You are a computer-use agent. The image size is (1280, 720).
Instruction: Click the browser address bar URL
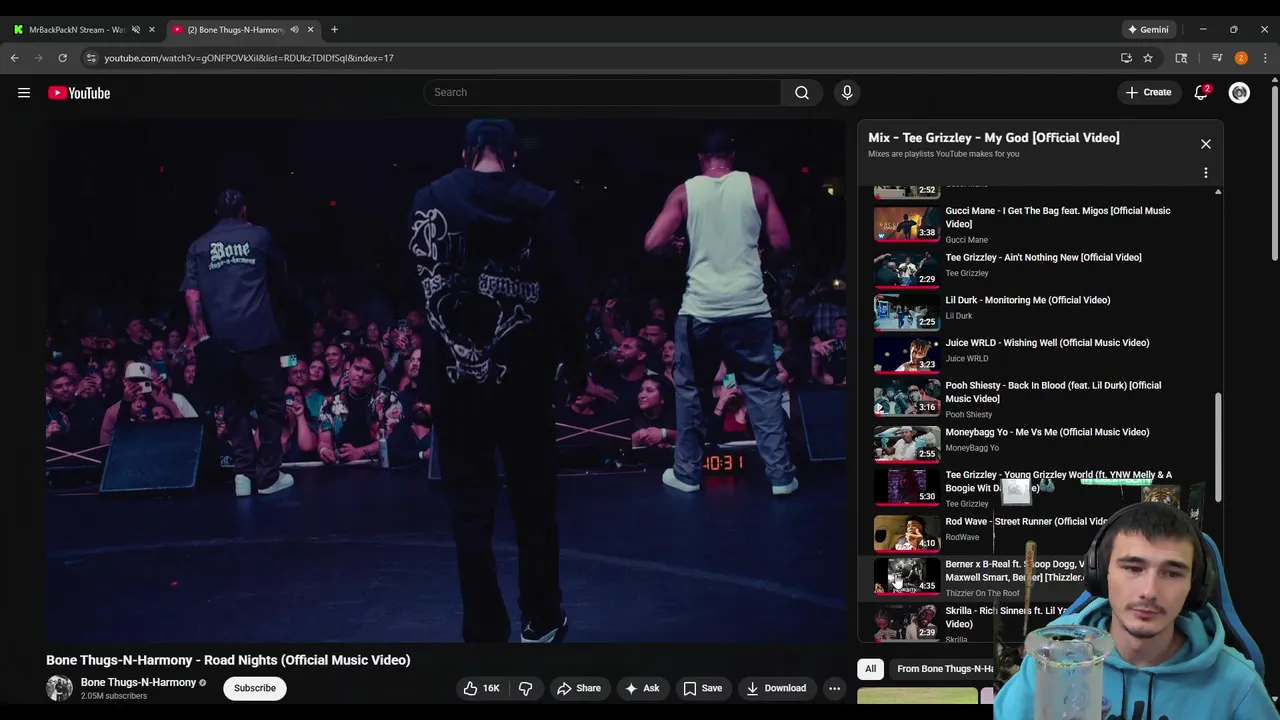pos(249,58)
